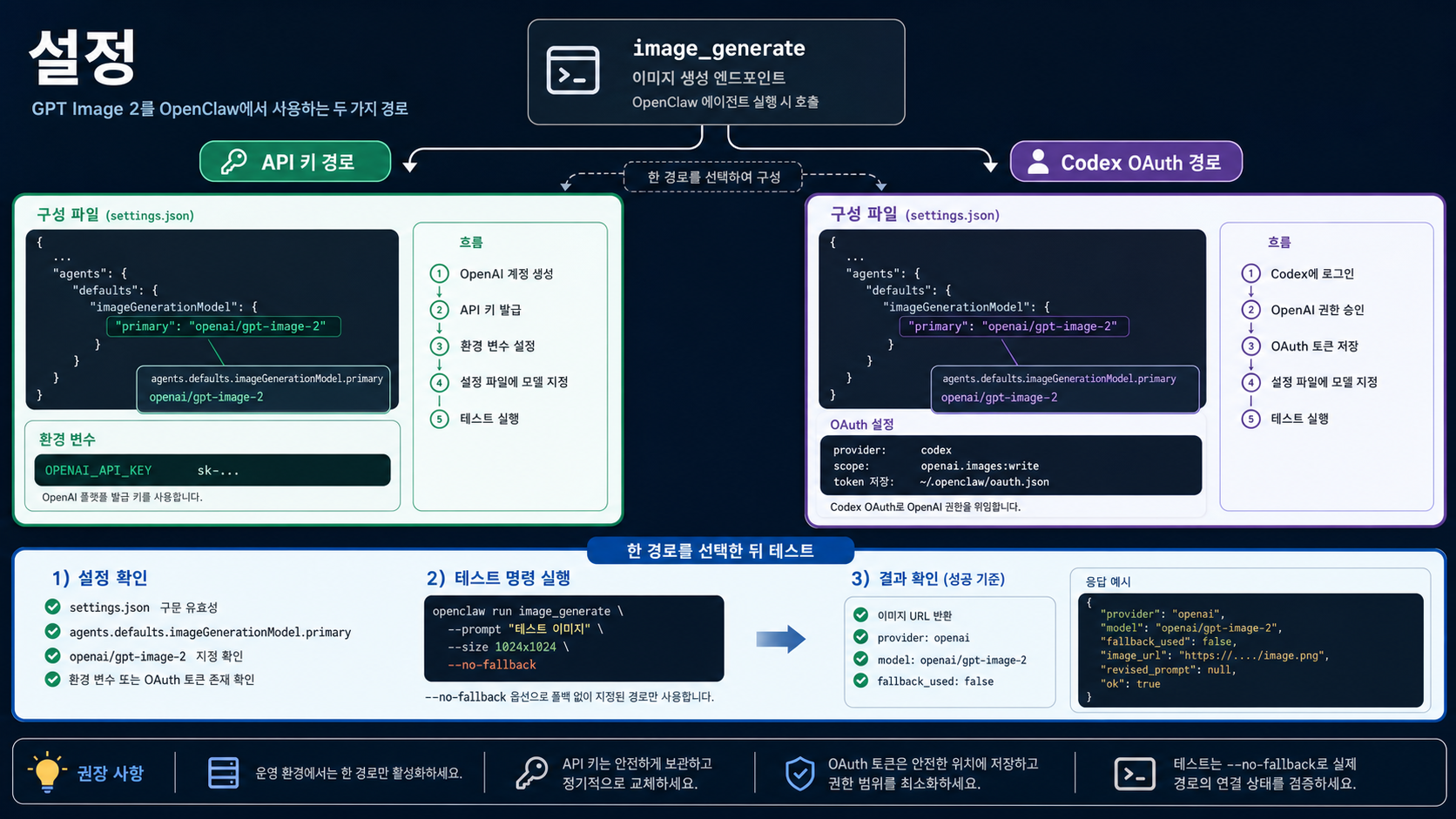Click the "revised_prompt": null line
Image resolution: width=1456 pixels, height=819 pixels.
[x=1168, y=670]
